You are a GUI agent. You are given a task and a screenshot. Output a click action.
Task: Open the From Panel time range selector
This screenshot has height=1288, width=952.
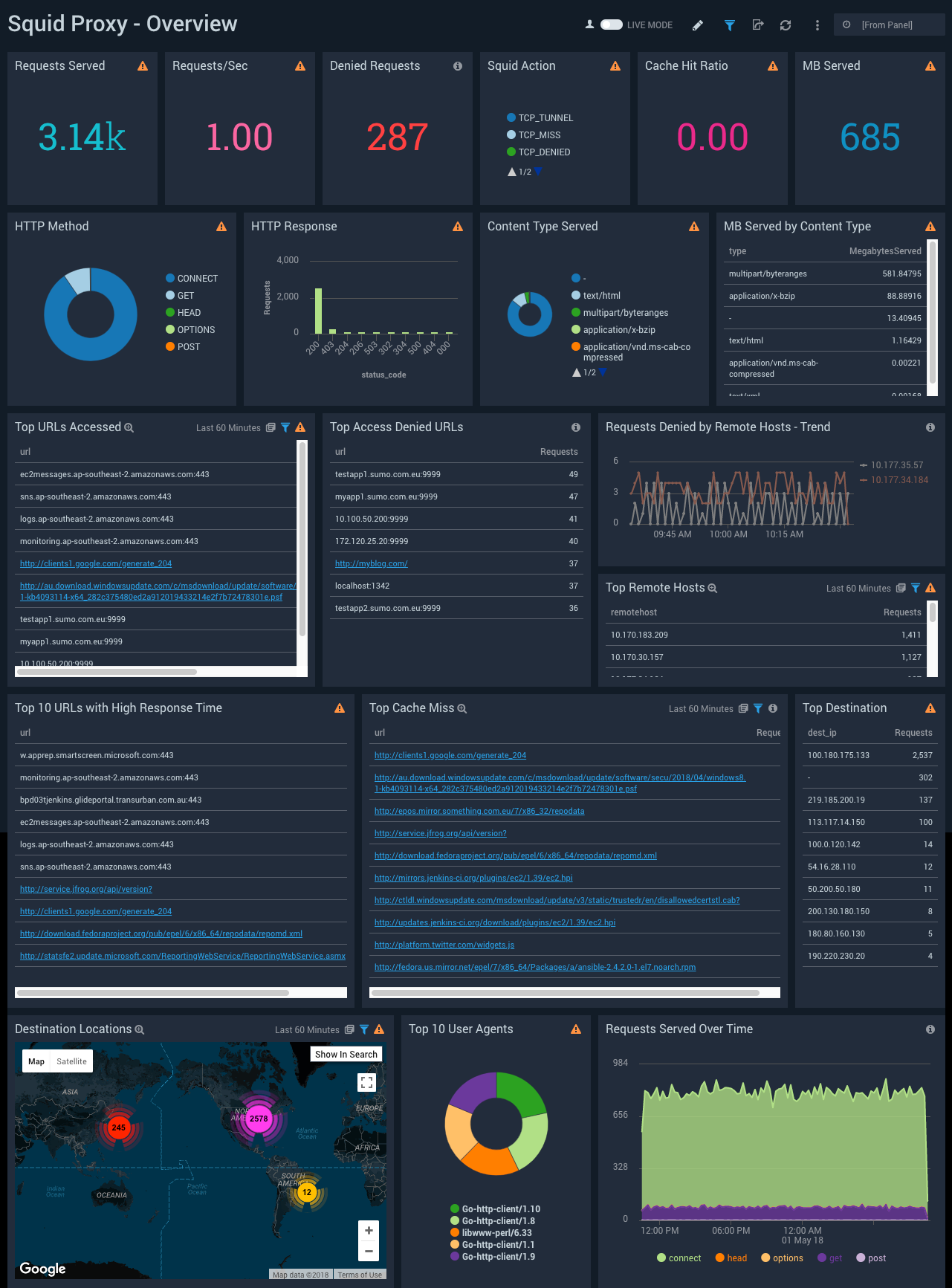(x=888, y=25)
